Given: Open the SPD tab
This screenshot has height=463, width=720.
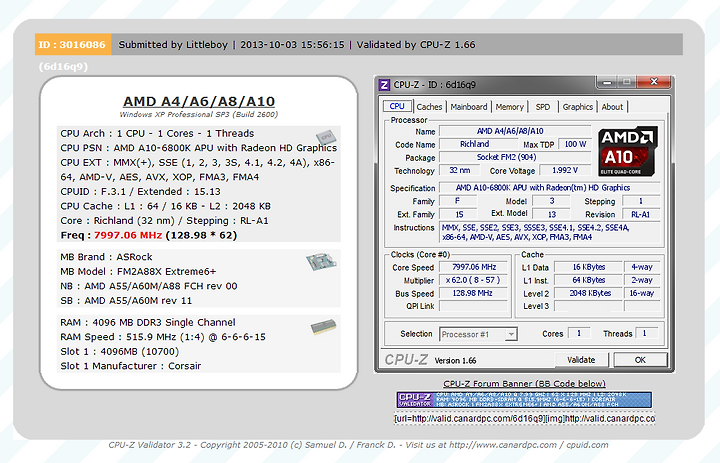Looking at the screenshot, I should pos(543,107).
